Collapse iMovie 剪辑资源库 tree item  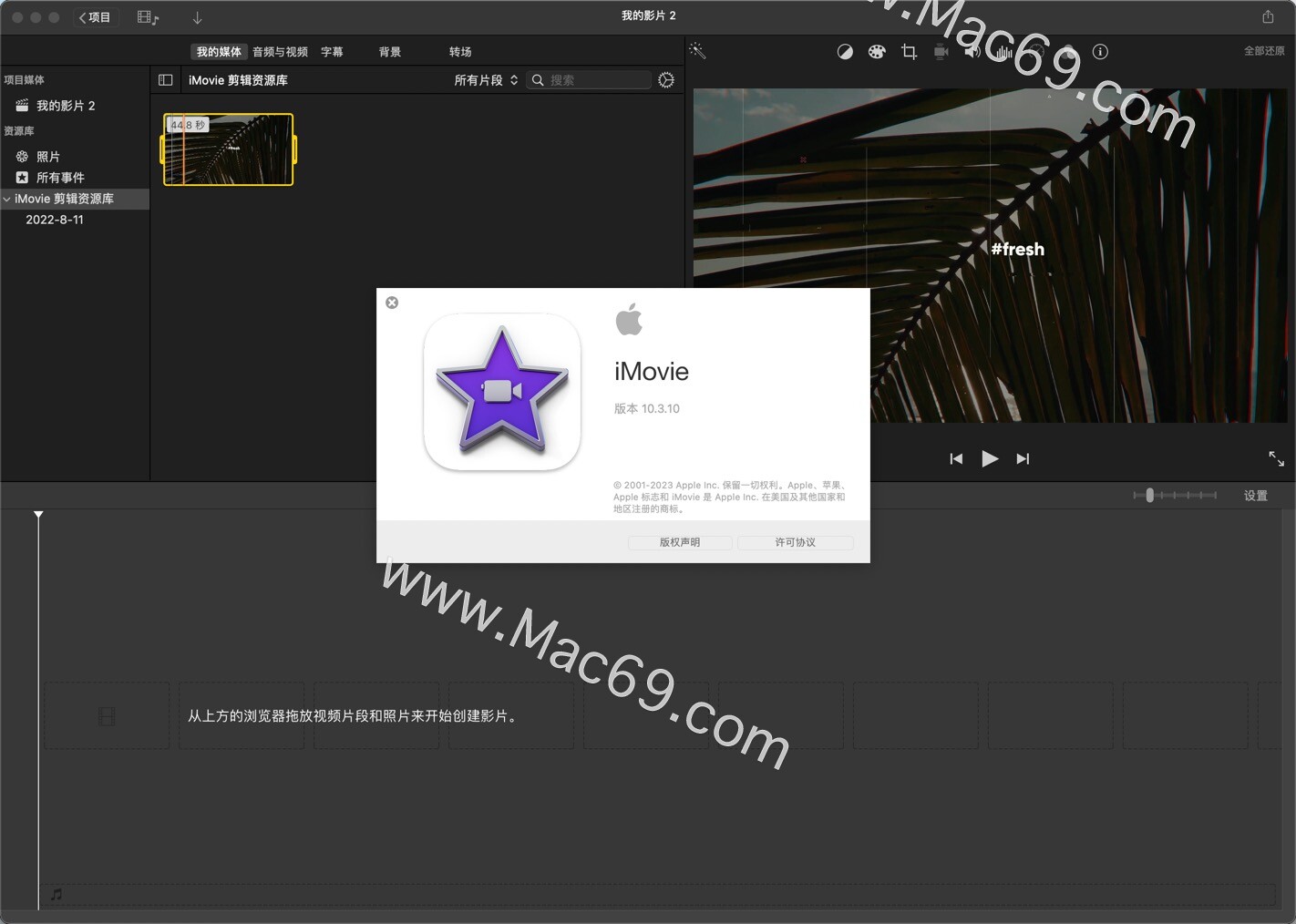7,199
